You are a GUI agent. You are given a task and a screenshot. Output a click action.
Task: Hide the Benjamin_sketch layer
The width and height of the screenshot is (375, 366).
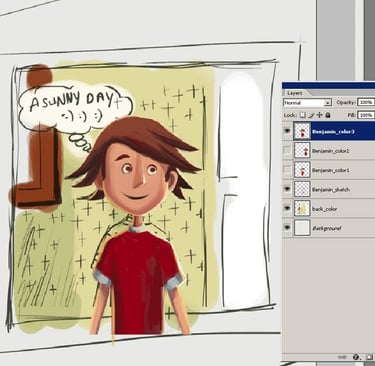(287, 189)
